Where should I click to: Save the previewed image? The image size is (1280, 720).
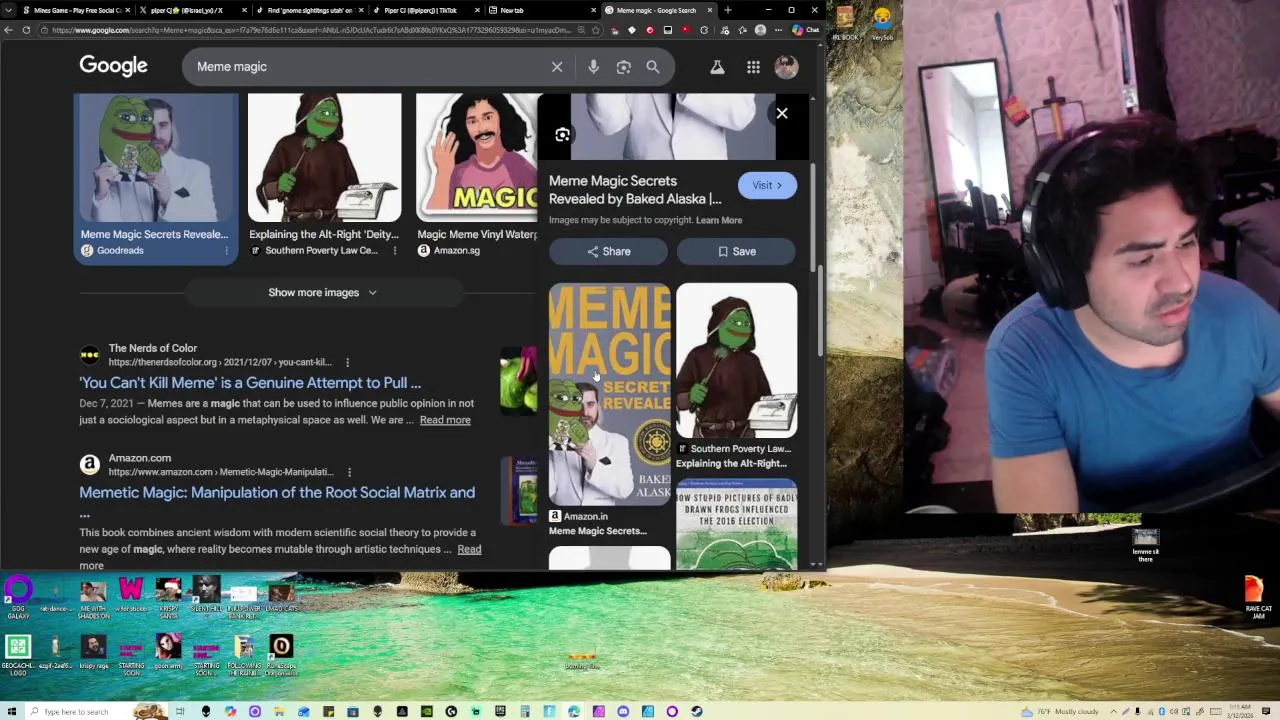click(737, 251)
